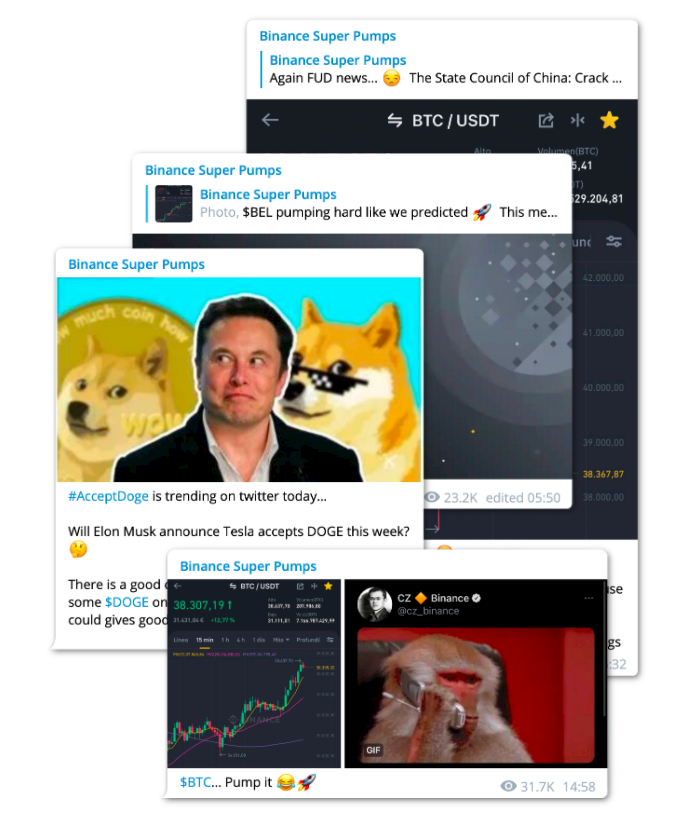694x817 pixels.
Task: Click the share icon beside BTC / USDT
Action: click(546, 120)
